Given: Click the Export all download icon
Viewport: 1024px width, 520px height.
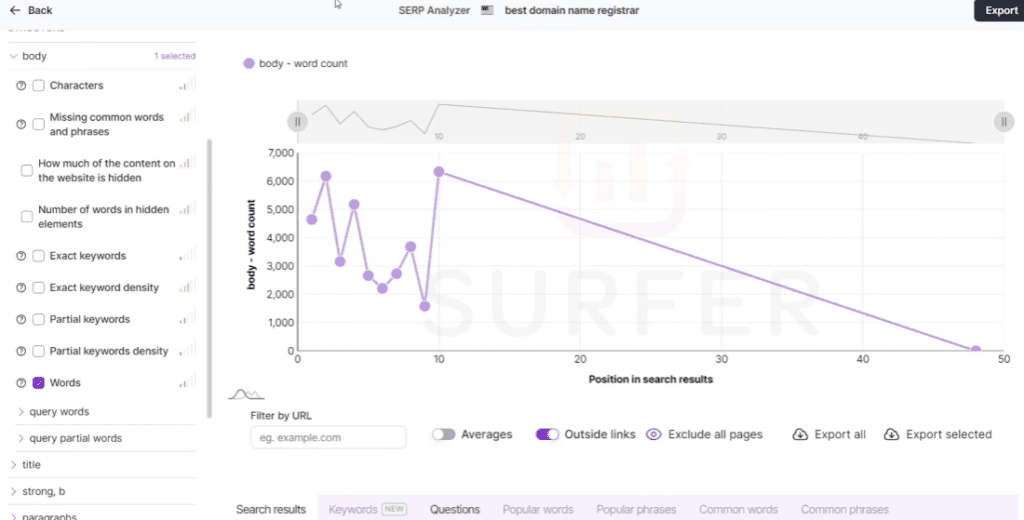Looking at the screenshot, I should tap(800, 435).
